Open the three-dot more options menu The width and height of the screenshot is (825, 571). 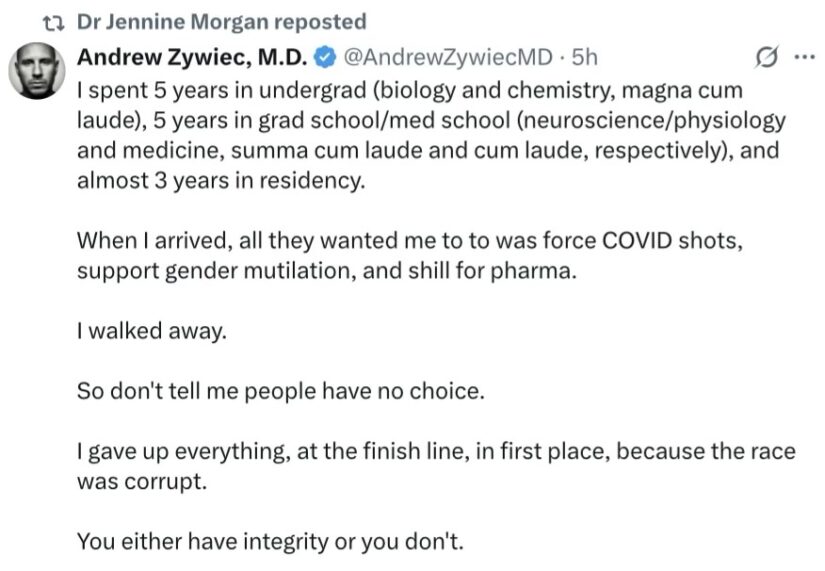click(804, 56)
